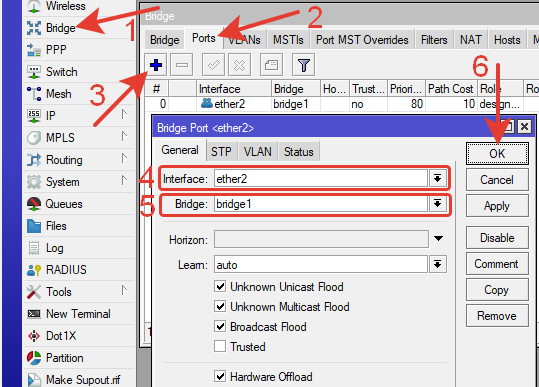Expand the IP submenu arrow
The height and width of the screenshot is (387, 539).
pos(124,114)
